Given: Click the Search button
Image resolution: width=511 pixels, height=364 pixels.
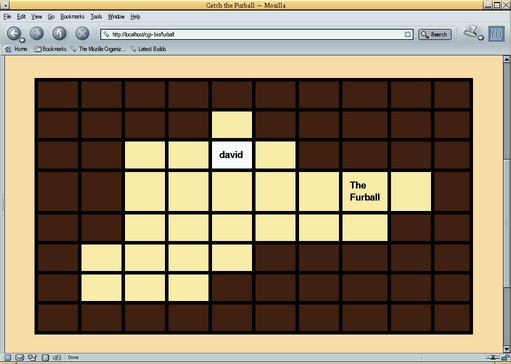Looking at the screenshot, I should [x=435, y=34].
